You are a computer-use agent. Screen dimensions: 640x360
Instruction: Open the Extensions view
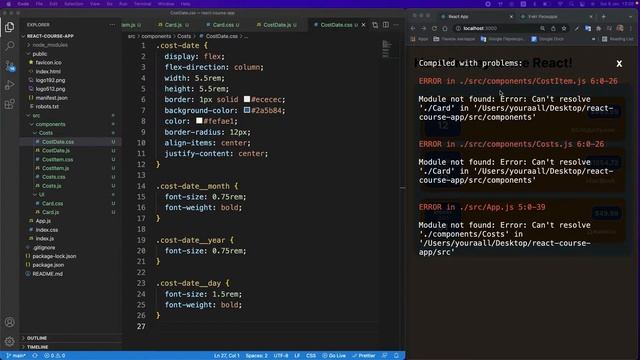click(x=9, y=104)
